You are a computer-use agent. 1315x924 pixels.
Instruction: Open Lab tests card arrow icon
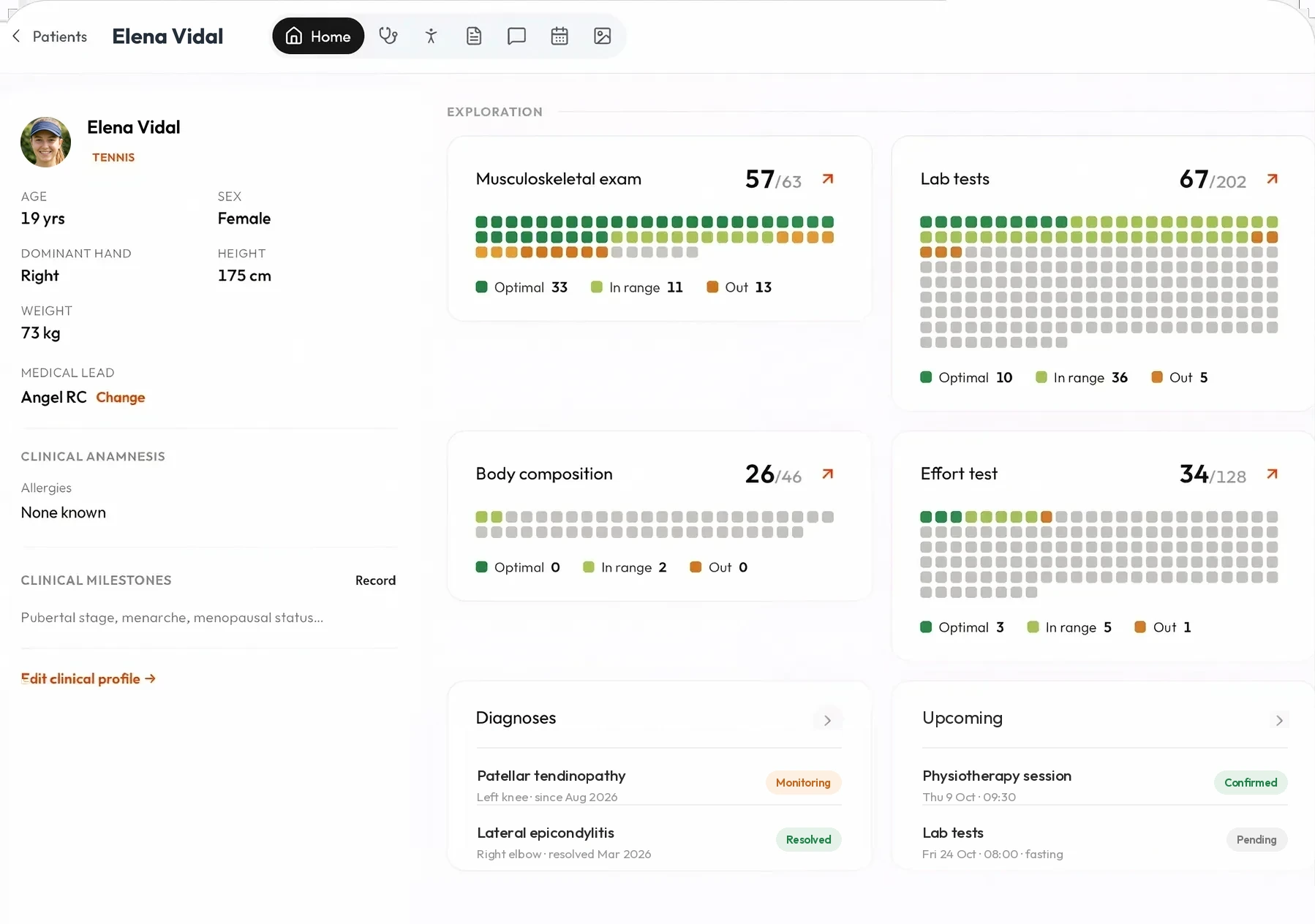pos(1273,179)
